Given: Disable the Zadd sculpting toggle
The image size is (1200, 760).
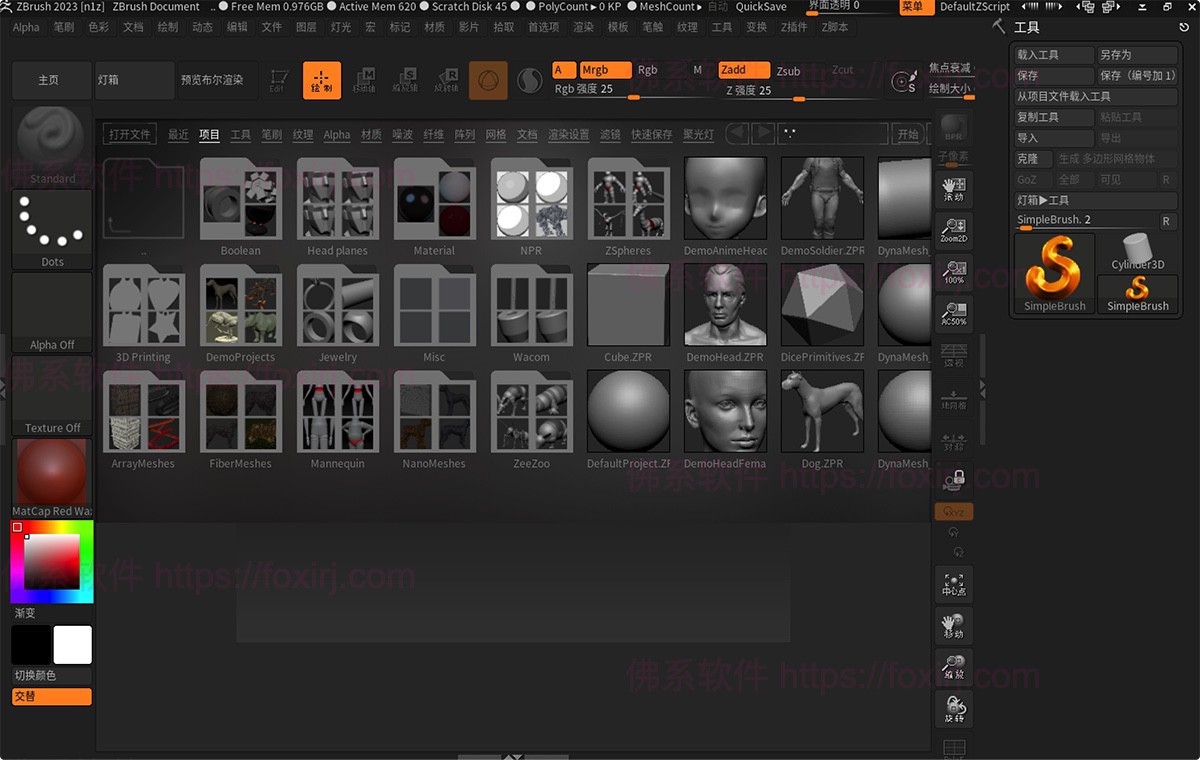Looking at the screenshot, I should [x=743, y=70].
